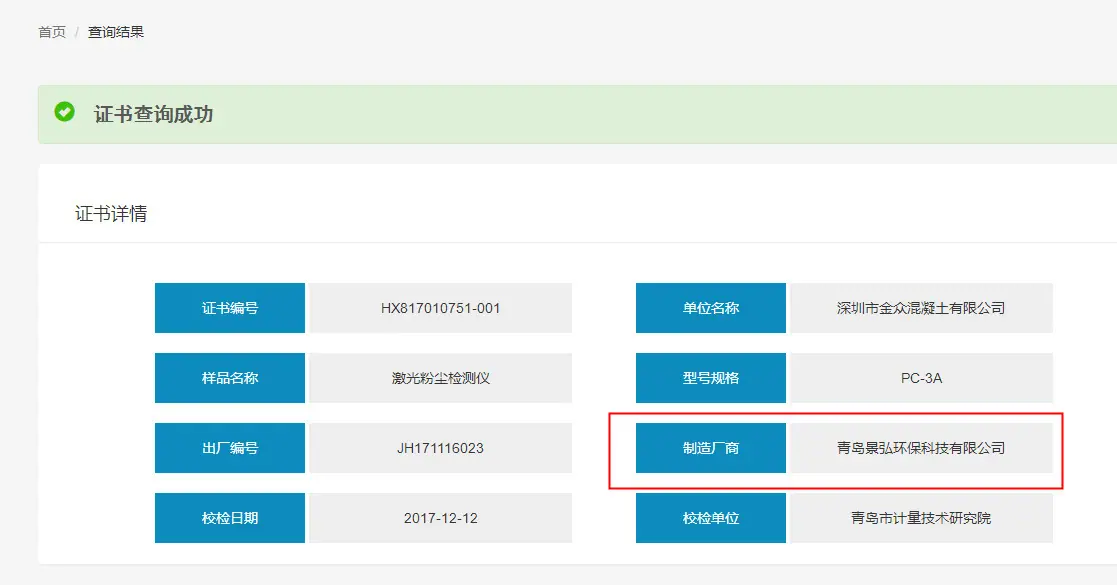Screen dimensions: 1117x585
Task: Click the 样品名称 label cell
Action: click(x=229, y=378)
